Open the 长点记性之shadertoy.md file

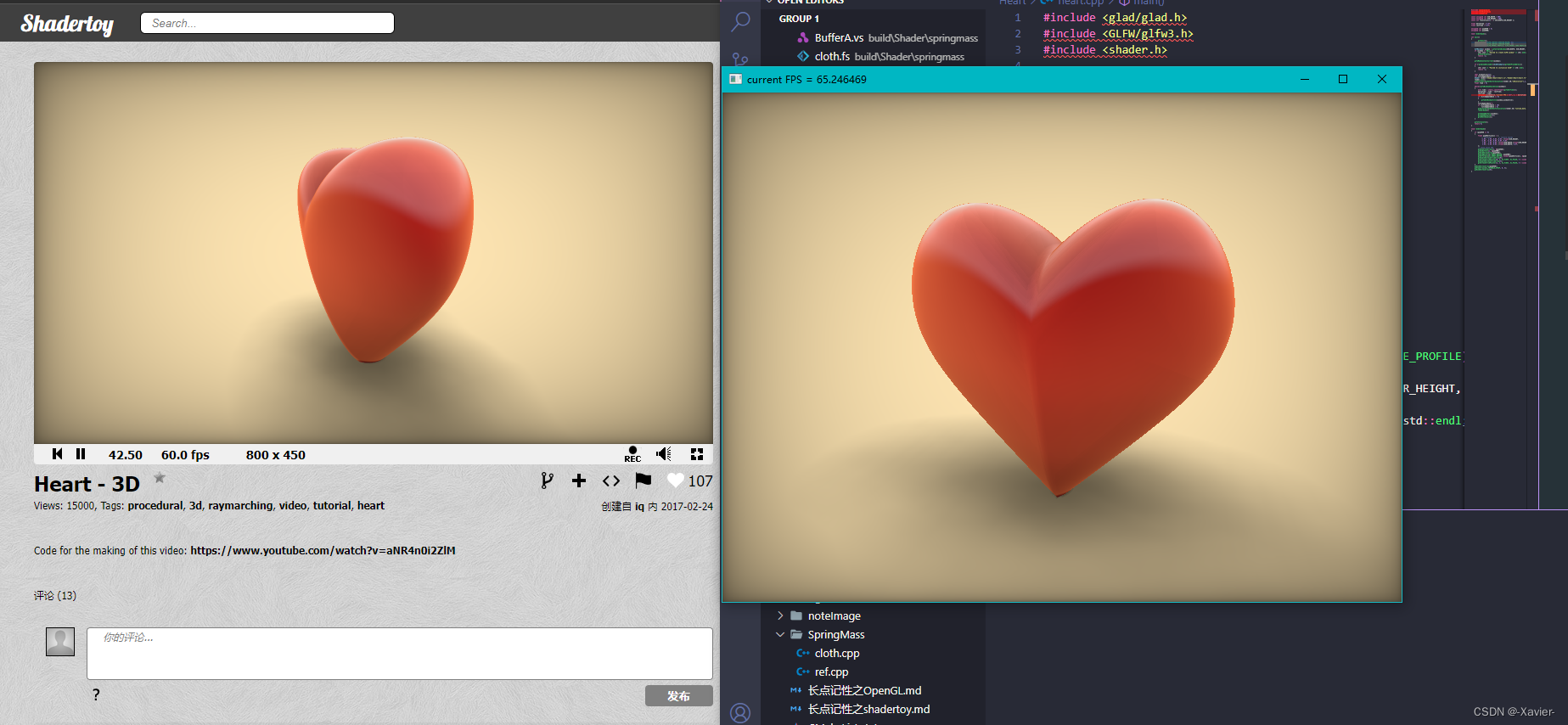tap(868, 709)
